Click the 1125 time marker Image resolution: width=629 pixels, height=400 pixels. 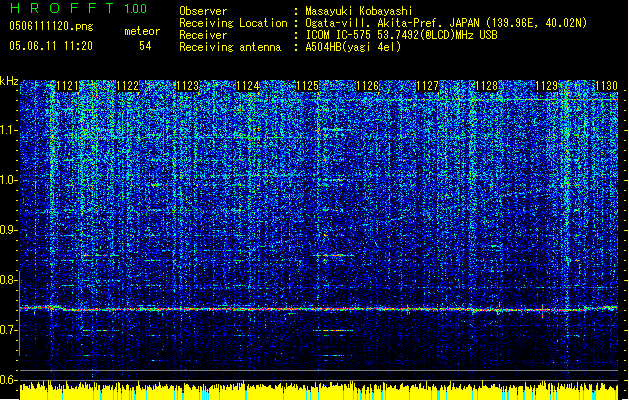(x=307, y=86)
